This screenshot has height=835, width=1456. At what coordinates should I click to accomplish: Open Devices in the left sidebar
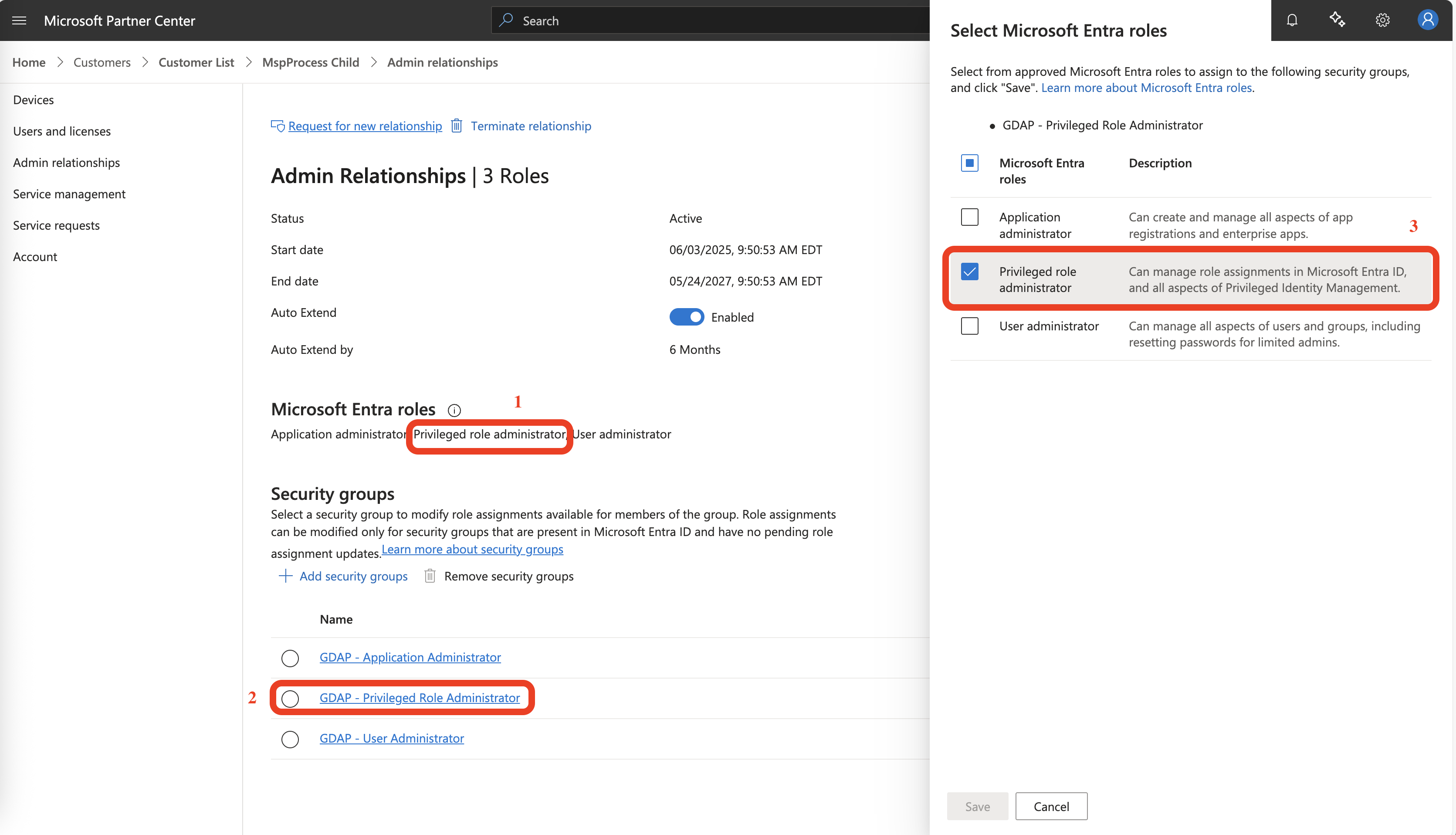point(33,100)
